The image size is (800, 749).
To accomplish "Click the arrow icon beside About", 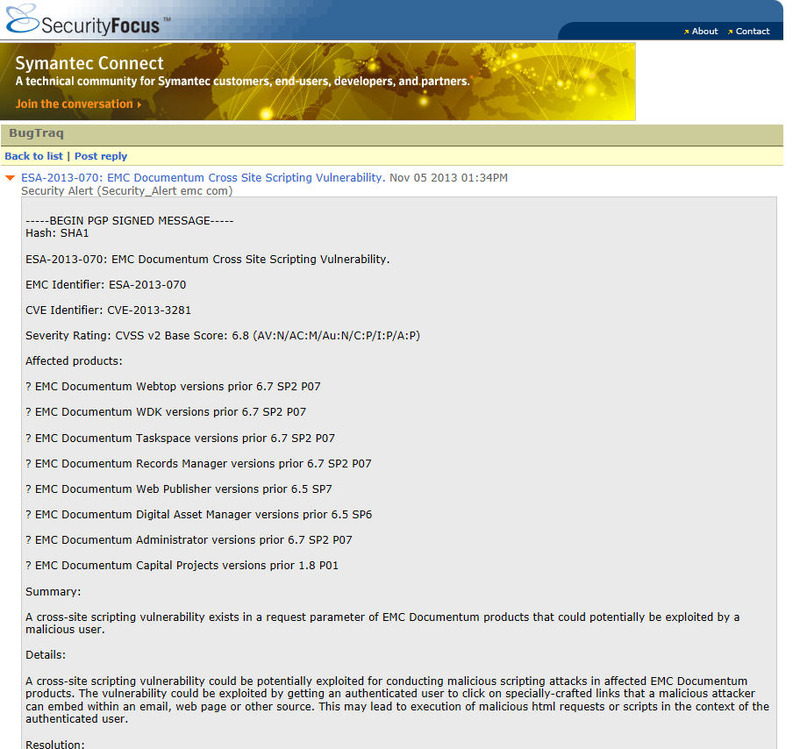I will point(687,31).
